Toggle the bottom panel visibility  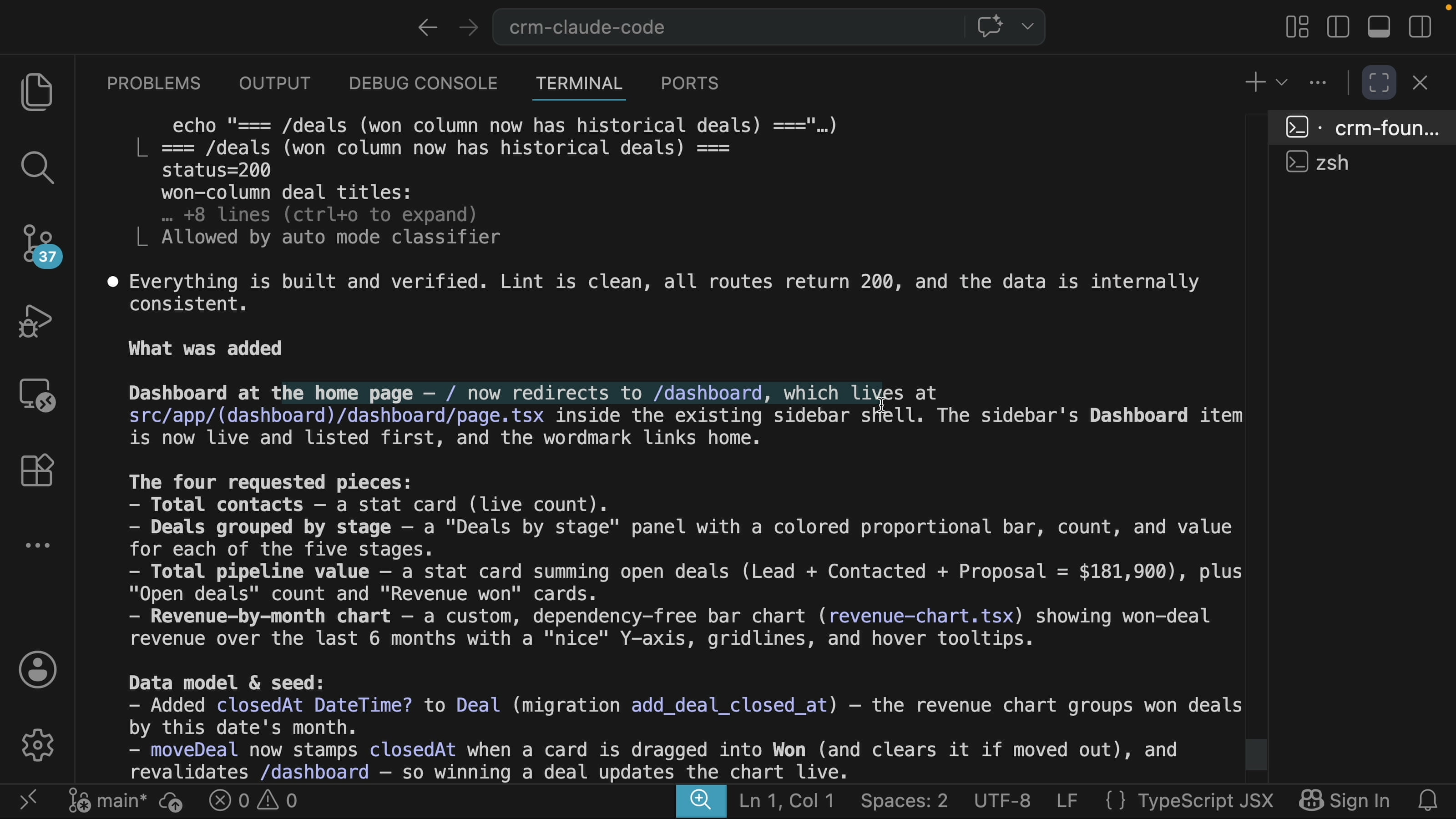[1379, 26]
